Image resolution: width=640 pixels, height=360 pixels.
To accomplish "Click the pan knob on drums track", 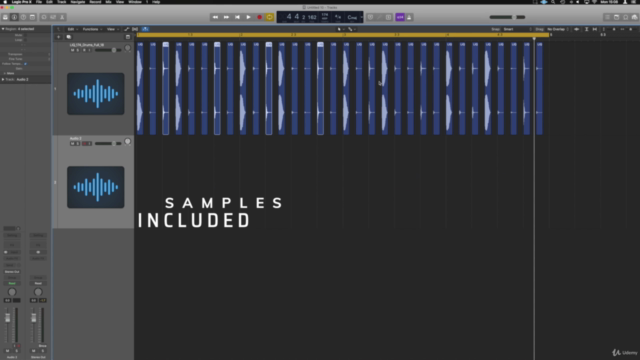I will pyautogui.click(x=128, y=48).
